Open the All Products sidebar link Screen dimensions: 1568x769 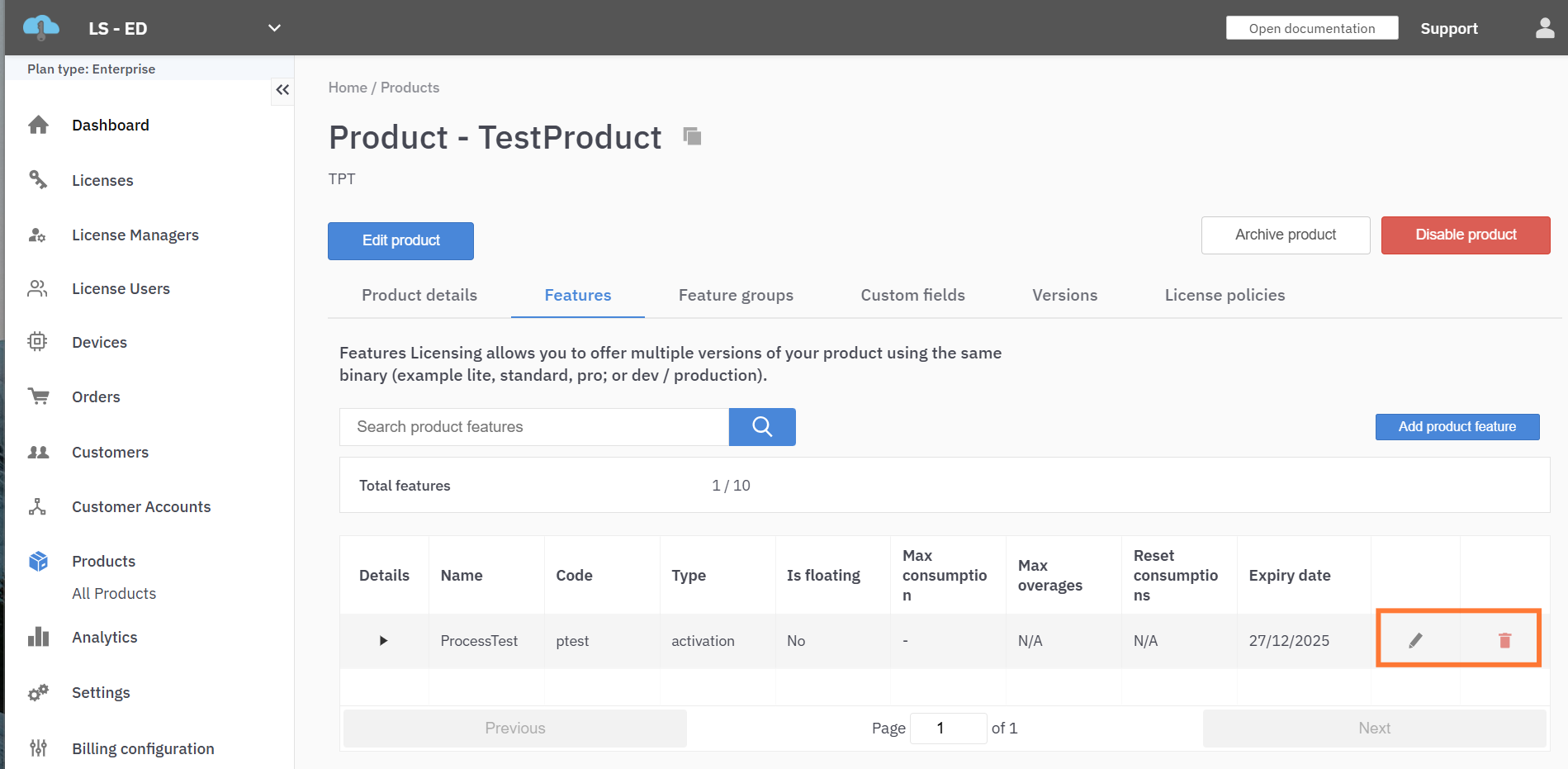114,593
